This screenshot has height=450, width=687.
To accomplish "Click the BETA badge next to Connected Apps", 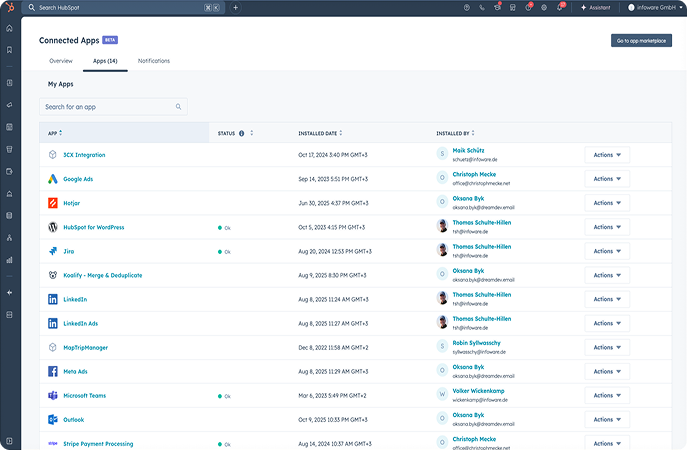I will click(110, 40).
